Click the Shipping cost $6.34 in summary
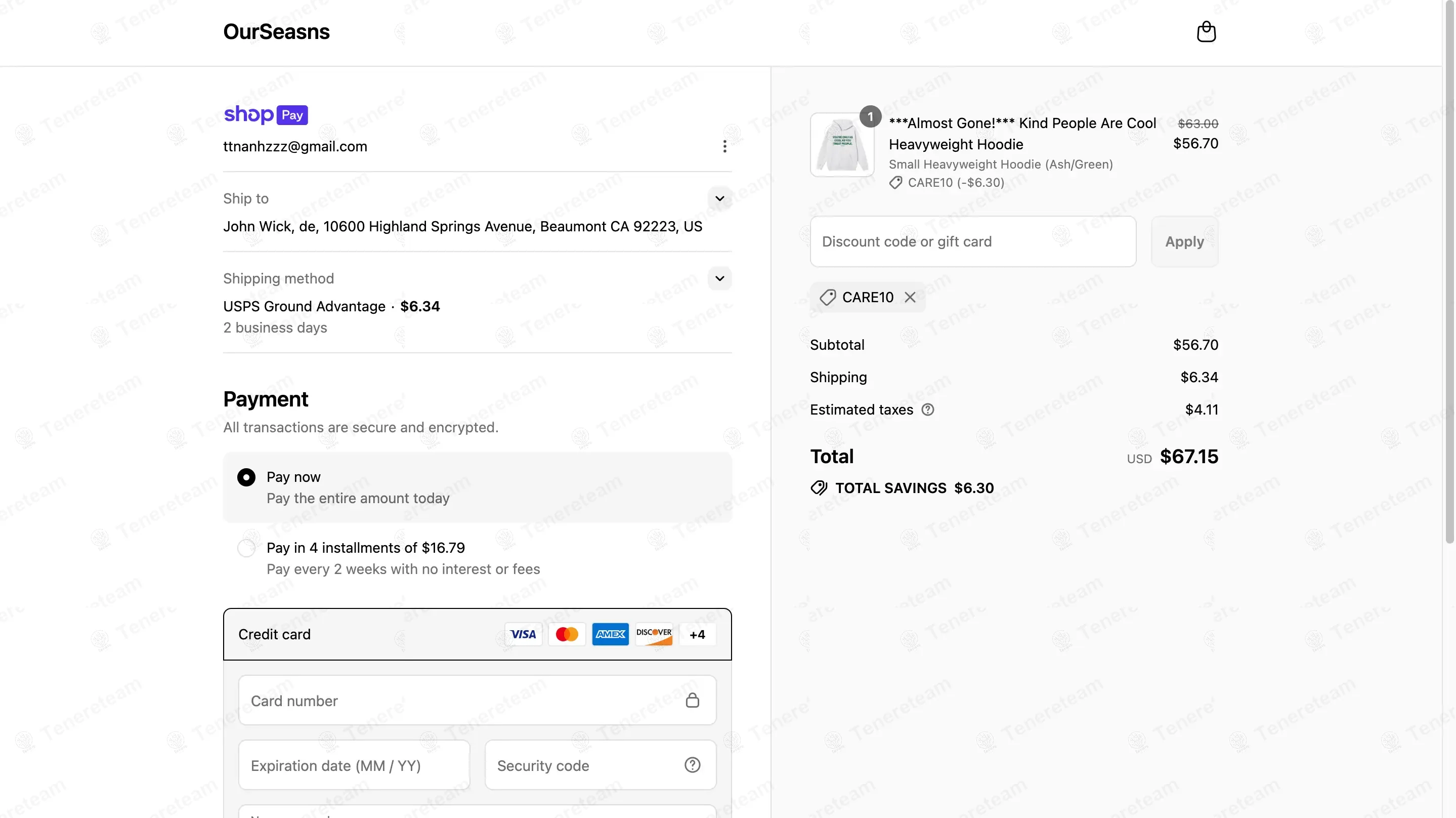 click(x=1199, y=377)
